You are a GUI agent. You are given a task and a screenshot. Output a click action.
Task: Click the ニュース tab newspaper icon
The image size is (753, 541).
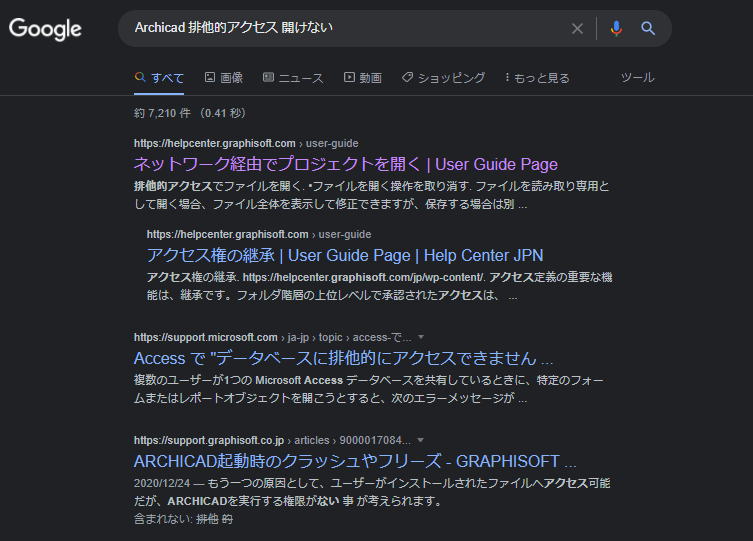(268, 77)
